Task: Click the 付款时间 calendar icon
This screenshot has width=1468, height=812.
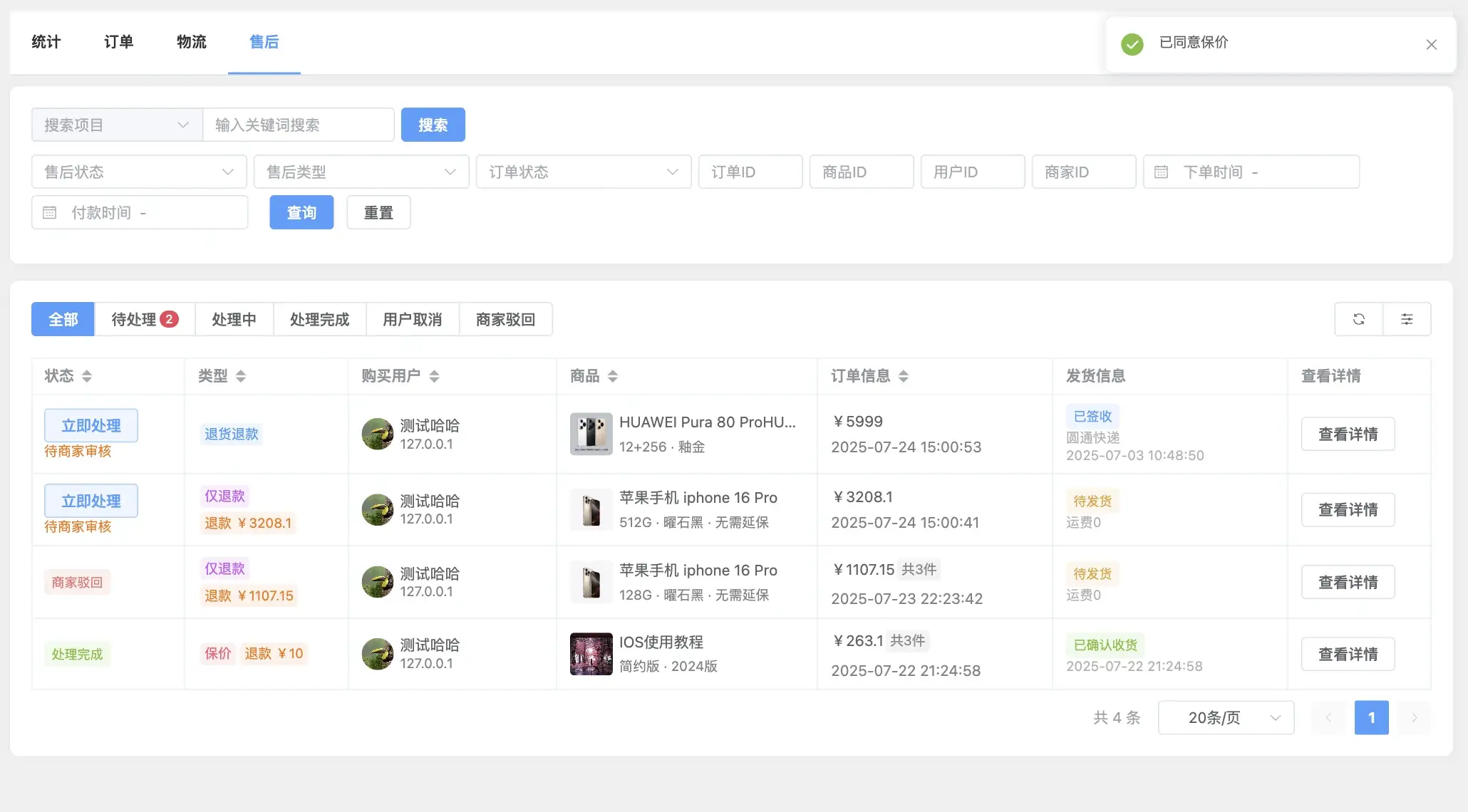Action: coord(49,213)
